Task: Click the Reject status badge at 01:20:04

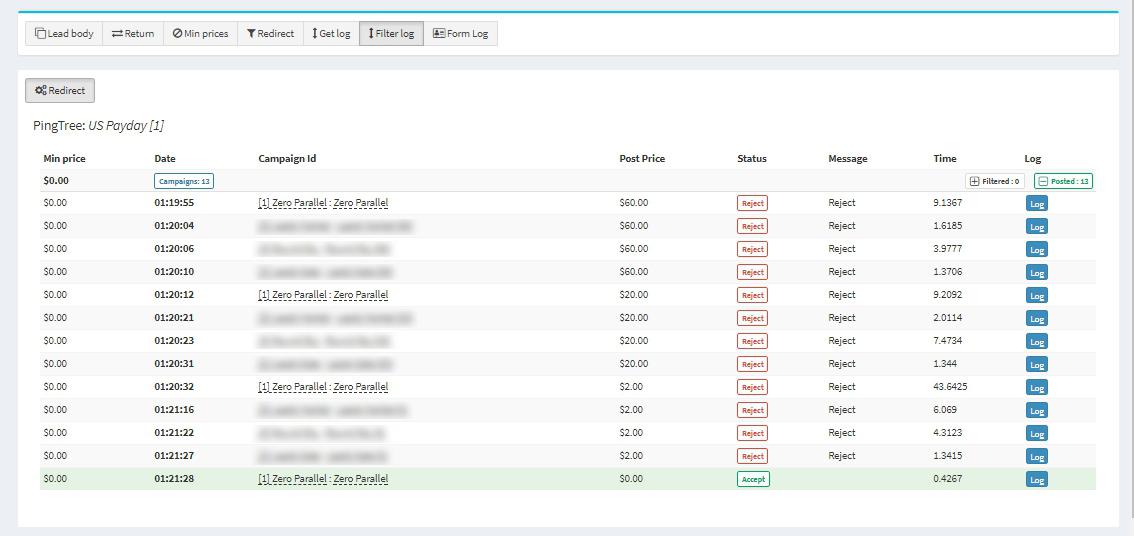Action: click(752, 227)
